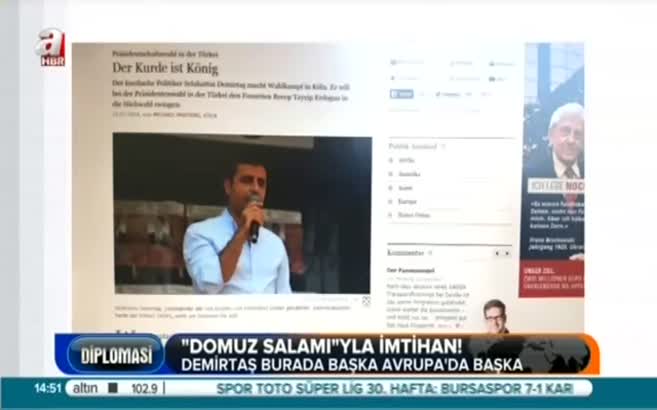Viewport: 657px width, 410px height.
Task: Open the 'Asien' entry in Politik Ausland list
Action: tap(405, 188)
